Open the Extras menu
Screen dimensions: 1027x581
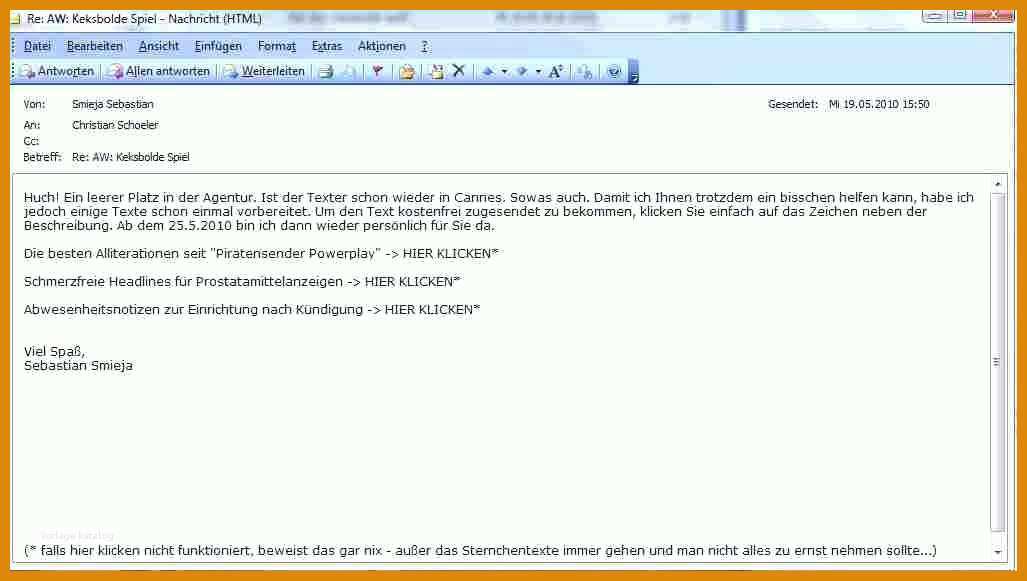(327, 47)
